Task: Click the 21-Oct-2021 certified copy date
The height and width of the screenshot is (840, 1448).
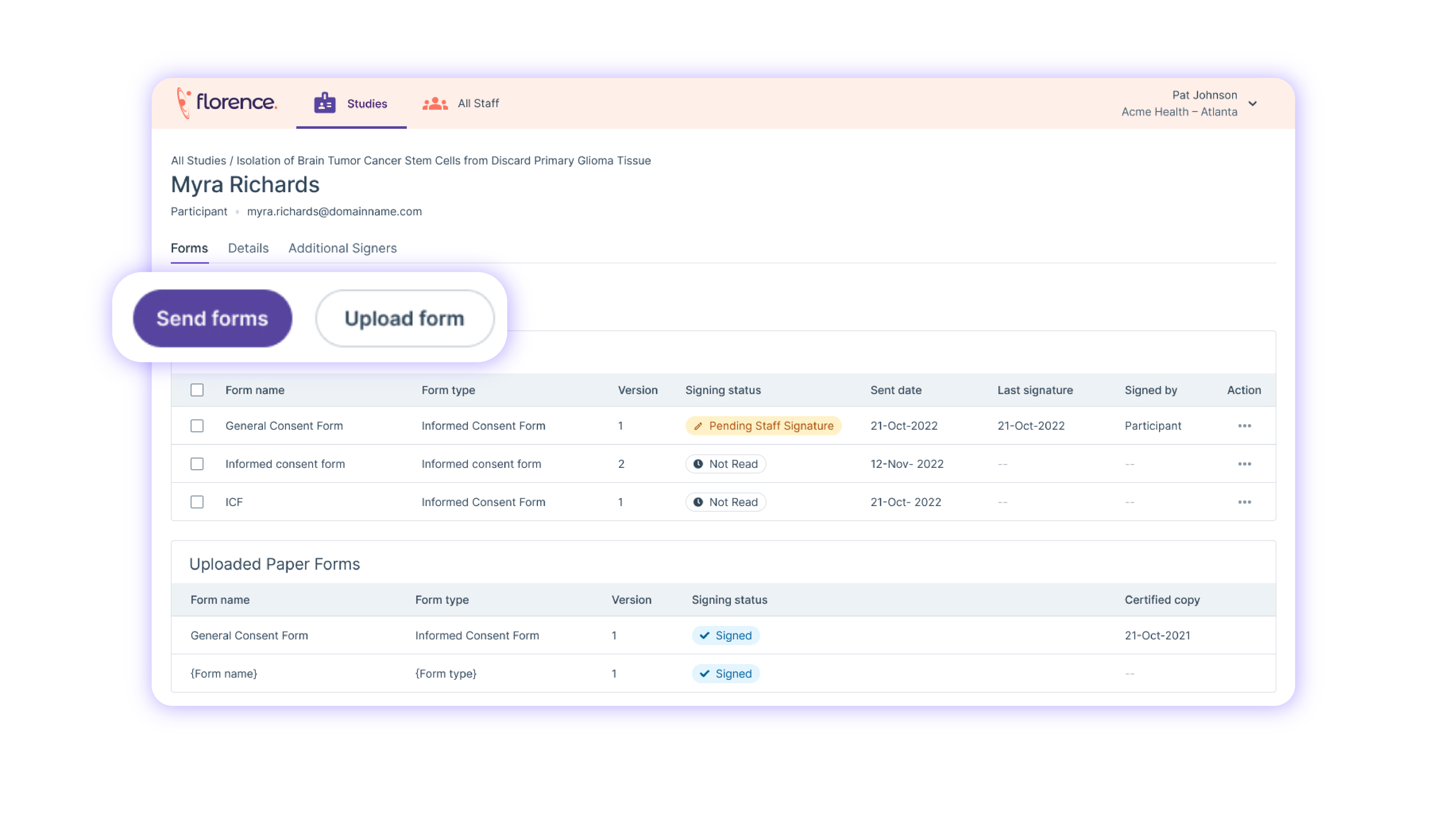Action: 1157,635
